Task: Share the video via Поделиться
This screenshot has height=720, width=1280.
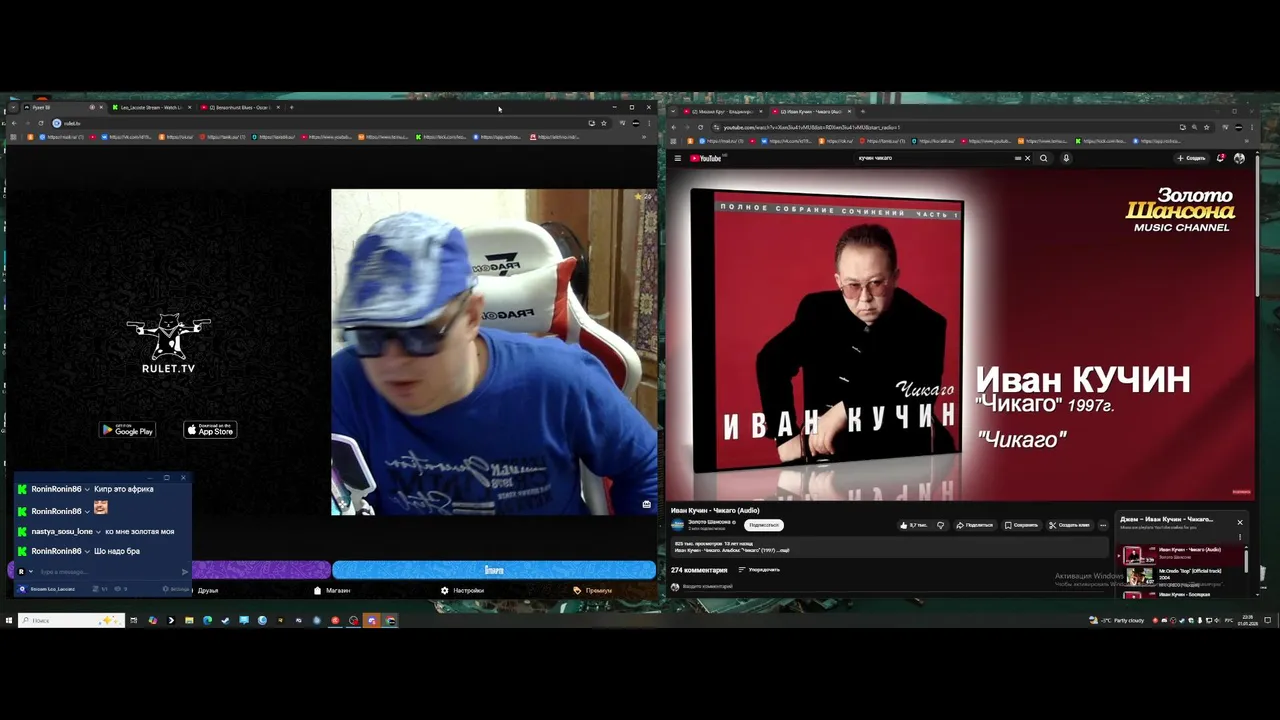Action: [974, 525]
